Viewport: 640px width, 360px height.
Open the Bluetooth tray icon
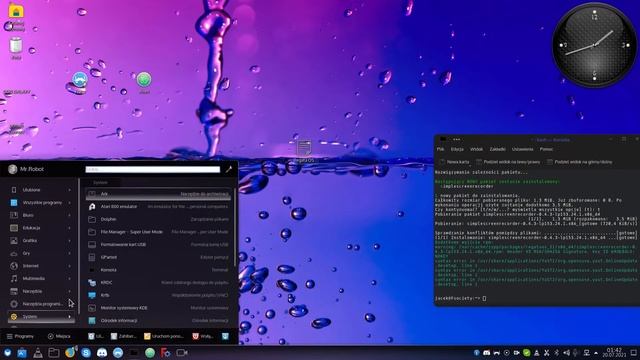(556, 353)
